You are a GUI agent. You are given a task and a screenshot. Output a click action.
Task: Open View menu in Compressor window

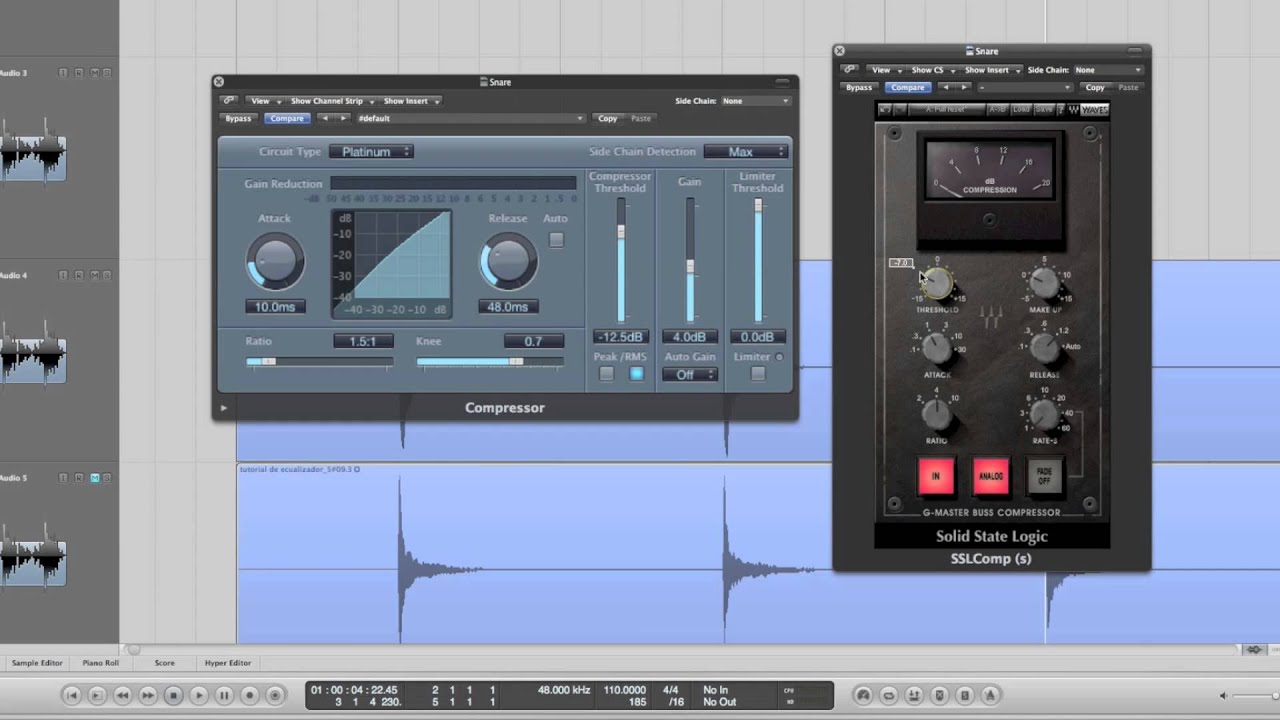(264, 101)
